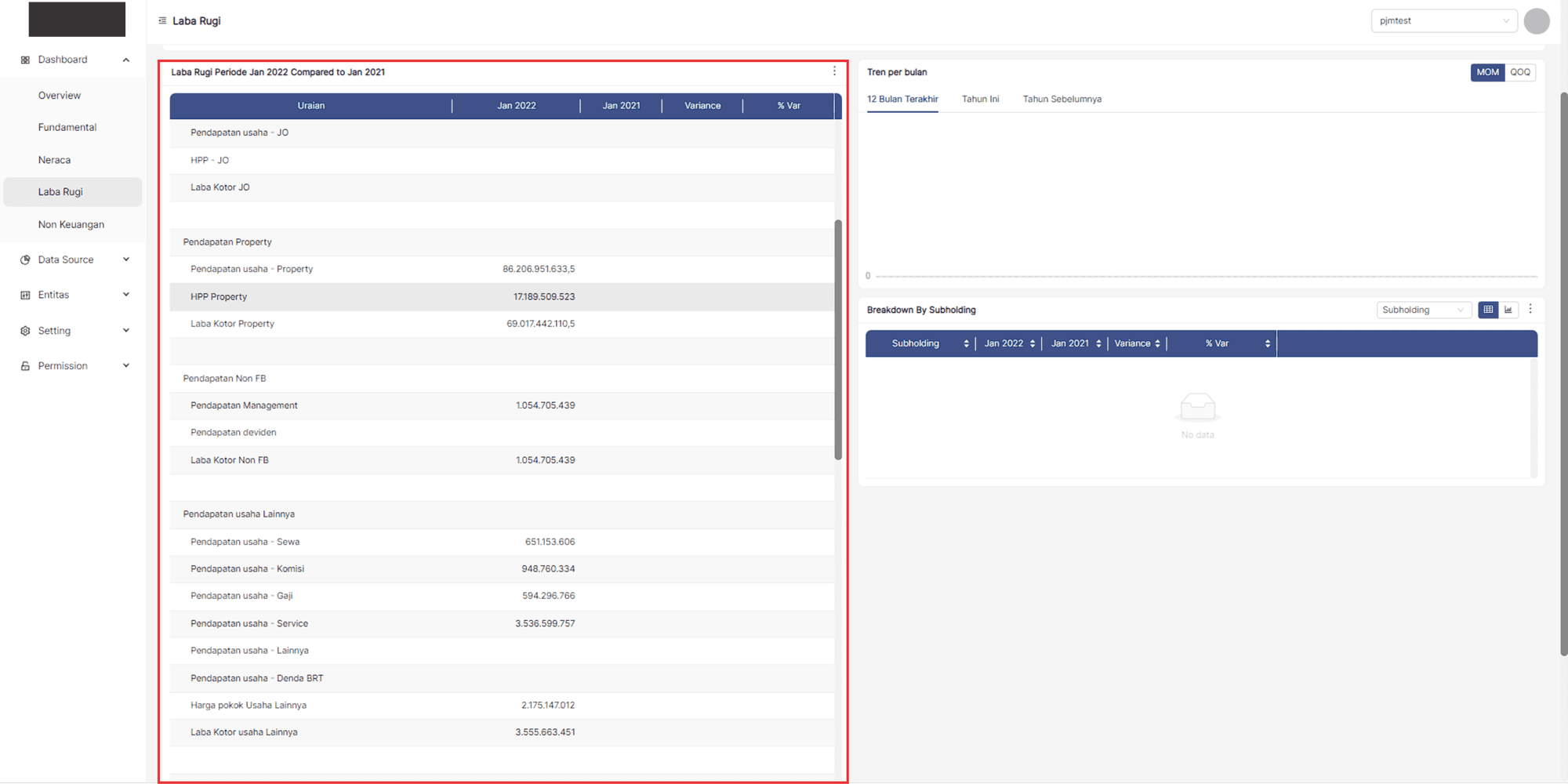Screen dimensions: 1568x784
Task: Collapse the Dashboard sidebar section
Action: coord(125,60)
